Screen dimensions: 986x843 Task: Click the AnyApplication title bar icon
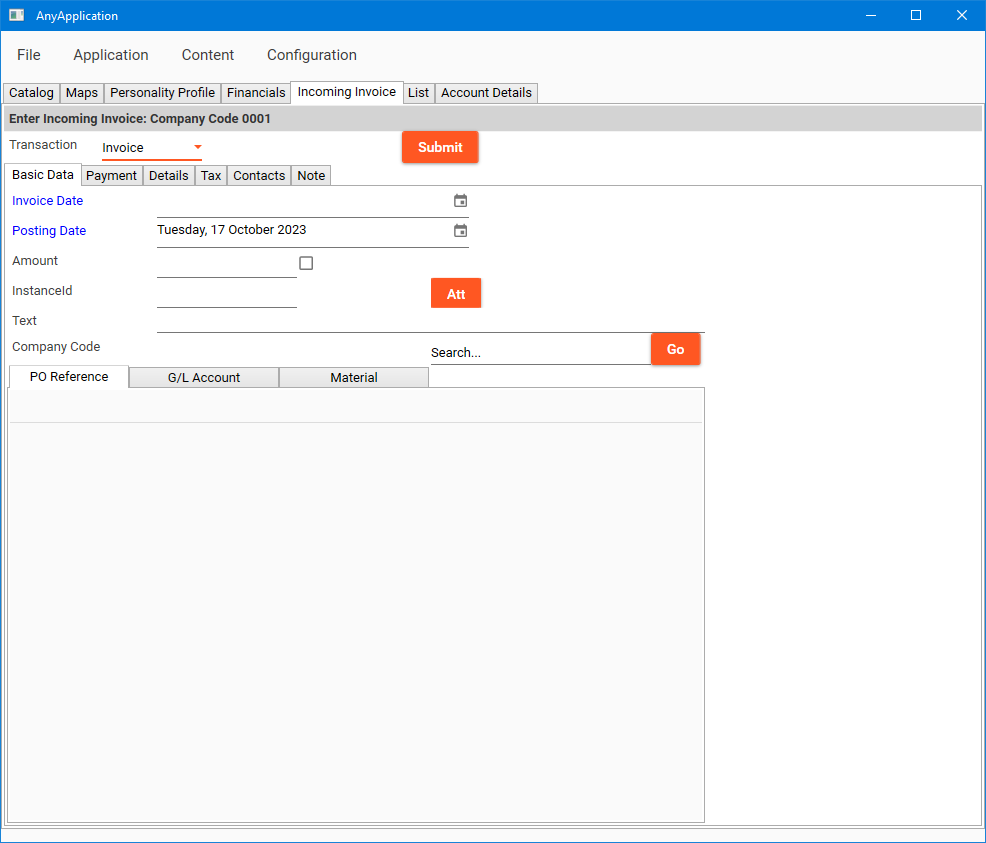pyautogui.click(x=16, y=15)
